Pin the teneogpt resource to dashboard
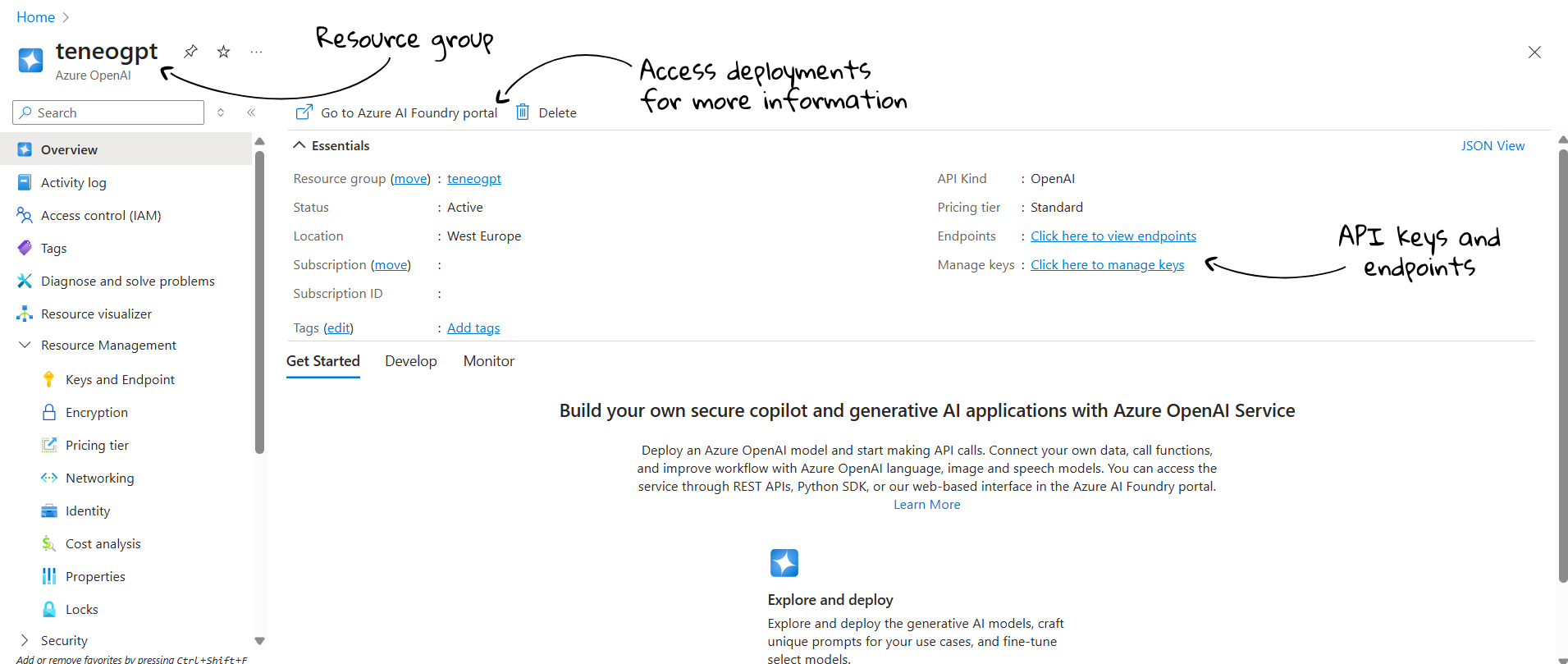 point(190,52)
